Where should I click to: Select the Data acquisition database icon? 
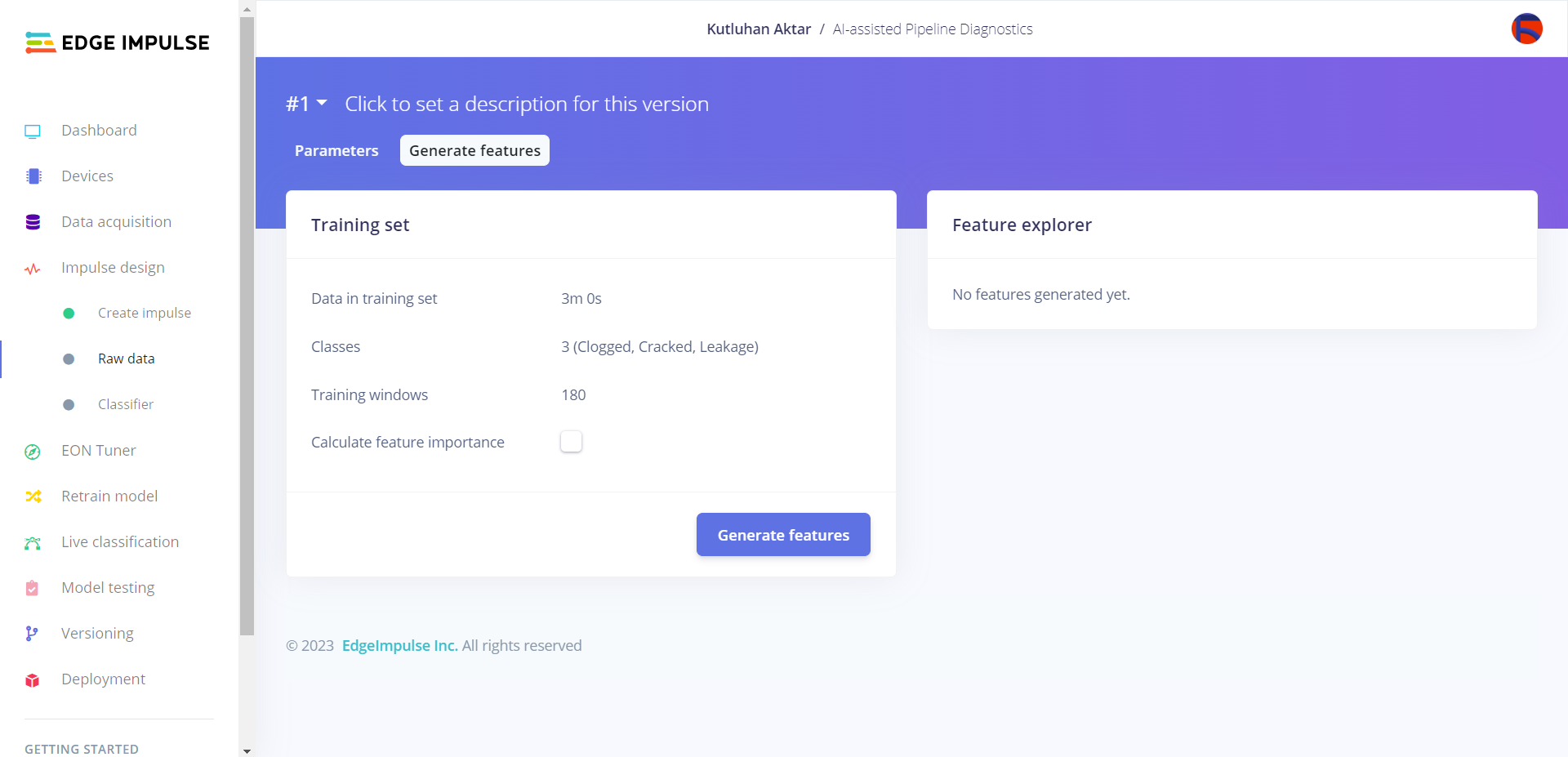point(33,222)
